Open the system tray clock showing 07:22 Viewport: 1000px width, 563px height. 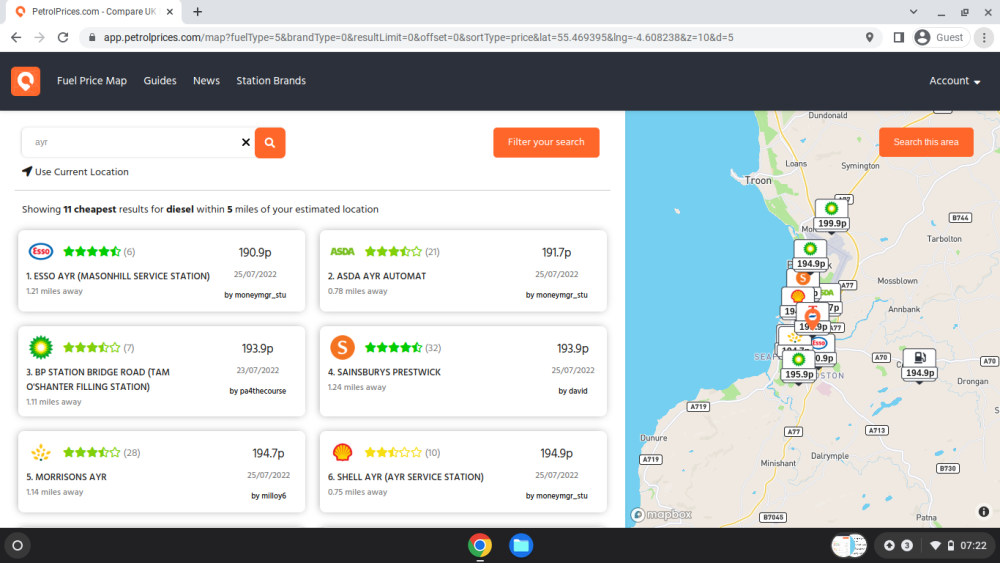[973, 545]
